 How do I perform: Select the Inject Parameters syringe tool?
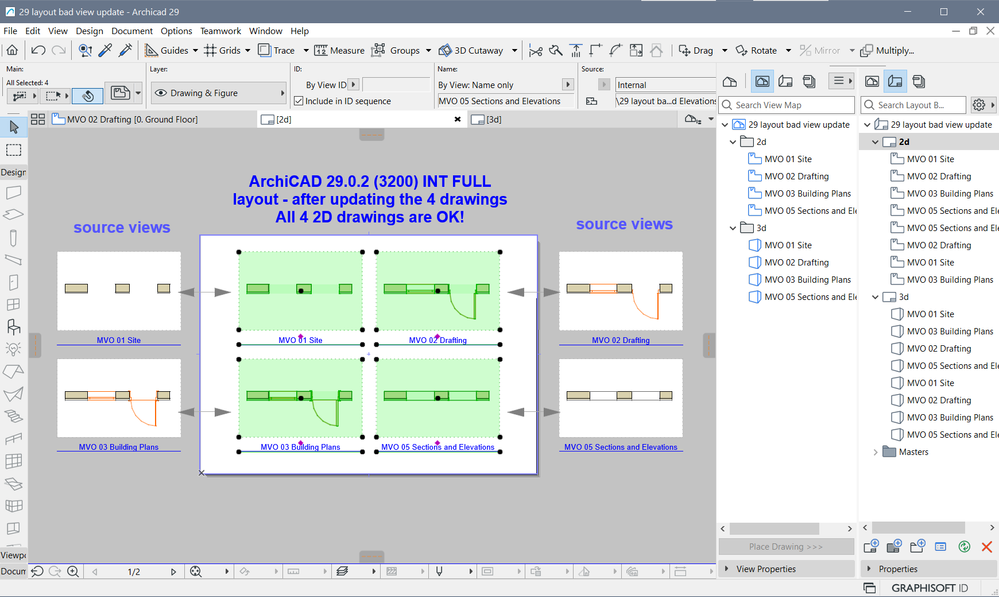(126, 50)
